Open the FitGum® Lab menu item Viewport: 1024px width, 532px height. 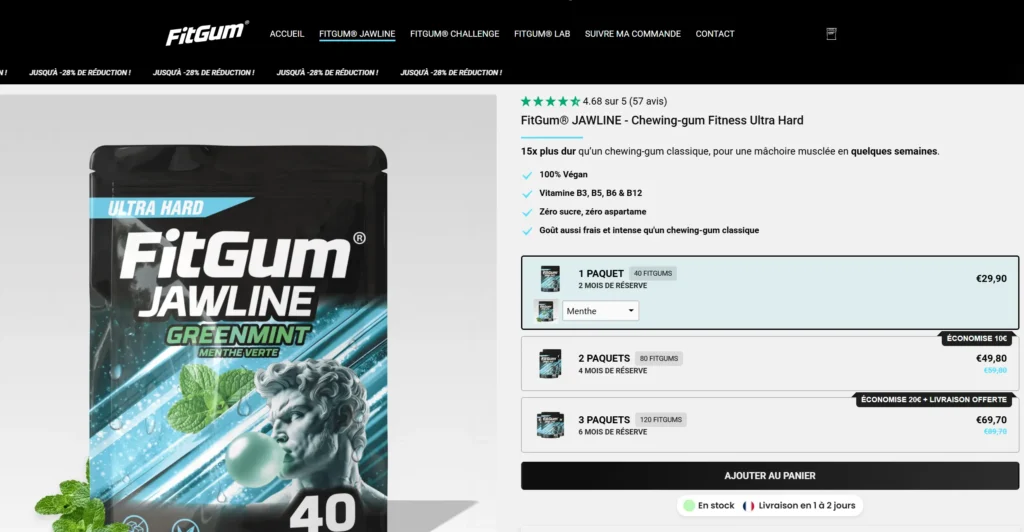pos(542,34)
